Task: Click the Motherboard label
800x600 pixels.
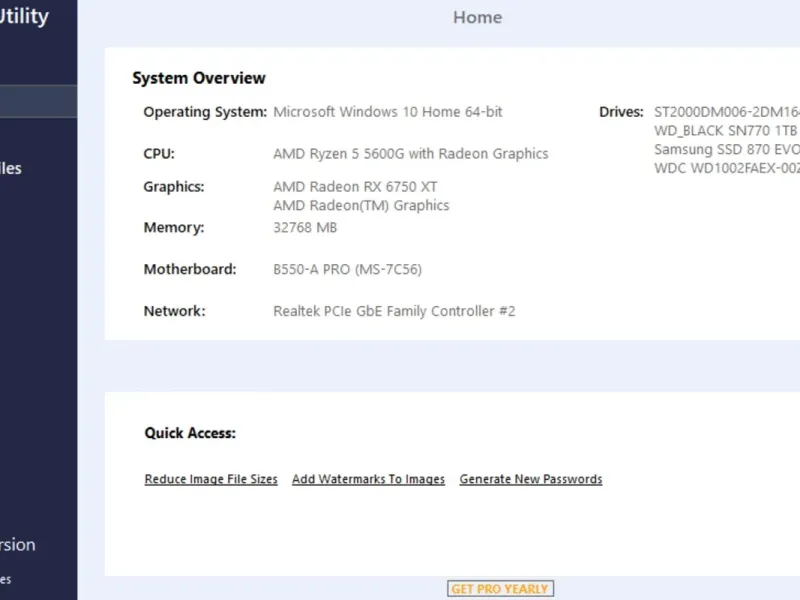Action: coord(190,269)
